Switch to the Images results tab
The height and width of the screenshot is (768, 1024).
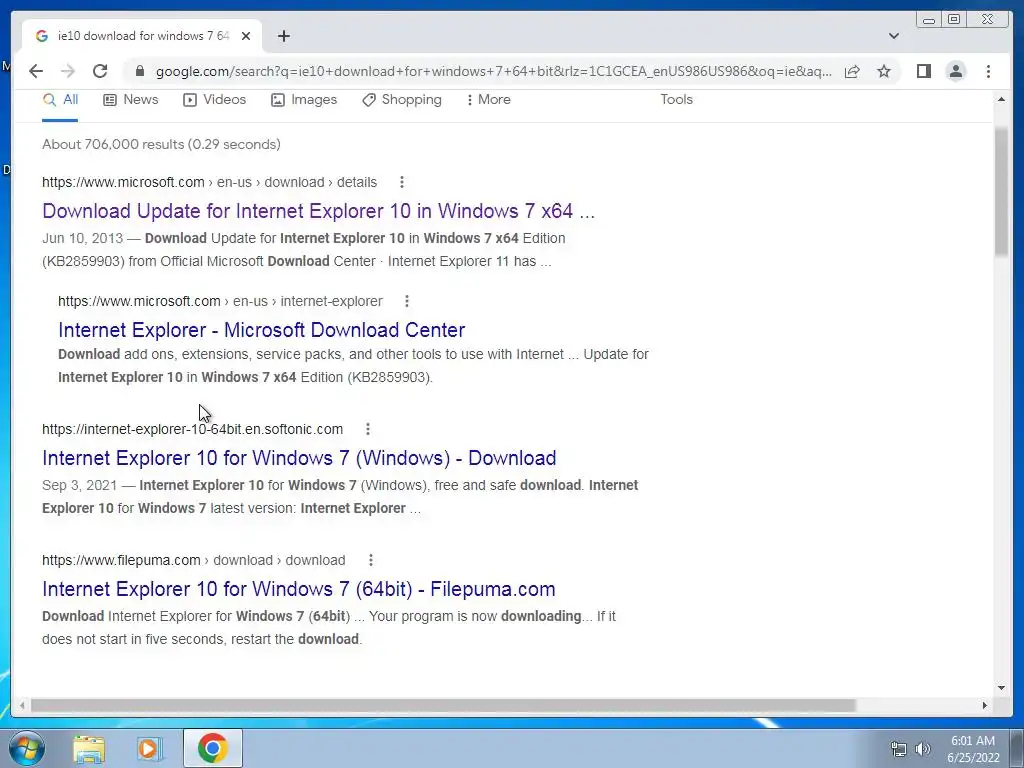coord(304,100)
